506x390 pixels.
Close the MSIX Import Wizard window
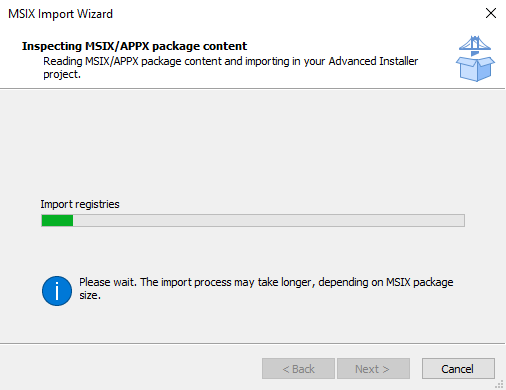491,13
